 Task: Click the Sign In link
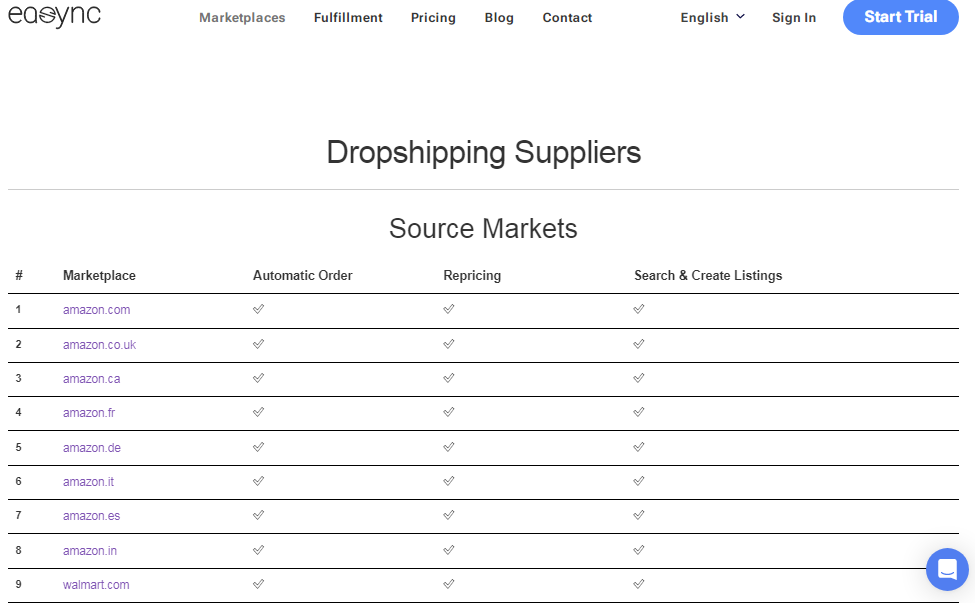794,17
